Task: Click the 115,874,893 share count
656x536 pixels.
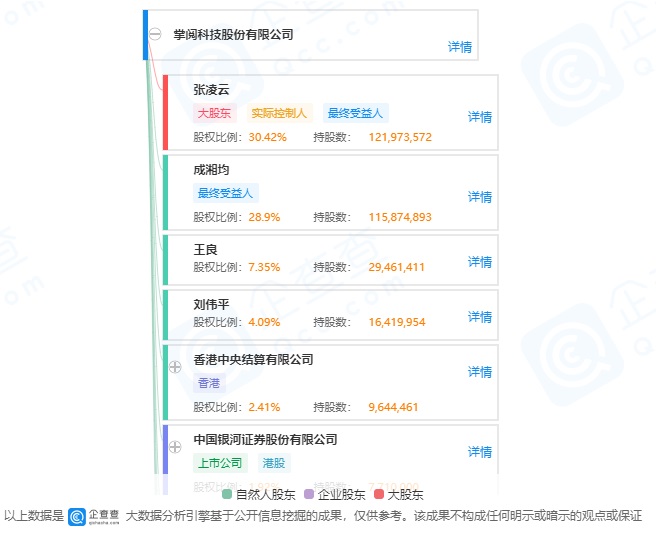Action: click(400, 217)
